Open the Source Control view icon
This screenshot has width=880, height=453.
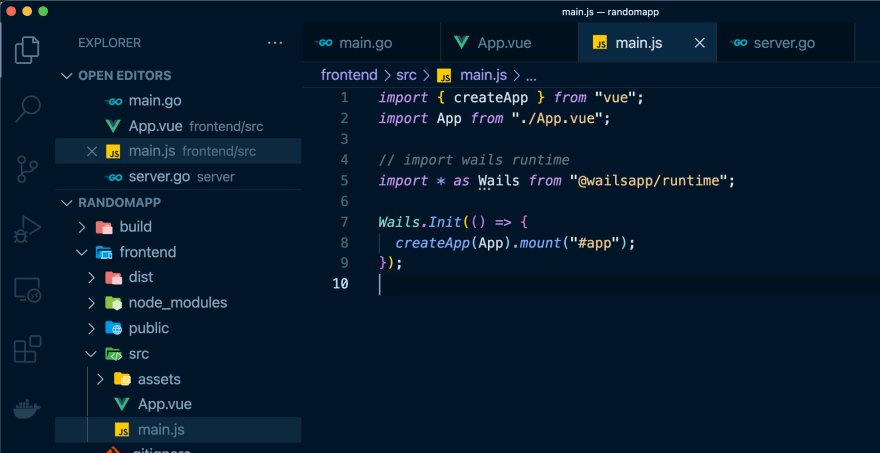(27, 170)
